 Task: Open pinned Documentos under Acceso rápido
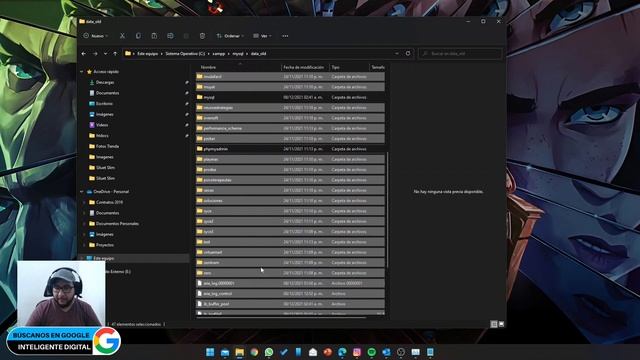(x=107, y=93)
